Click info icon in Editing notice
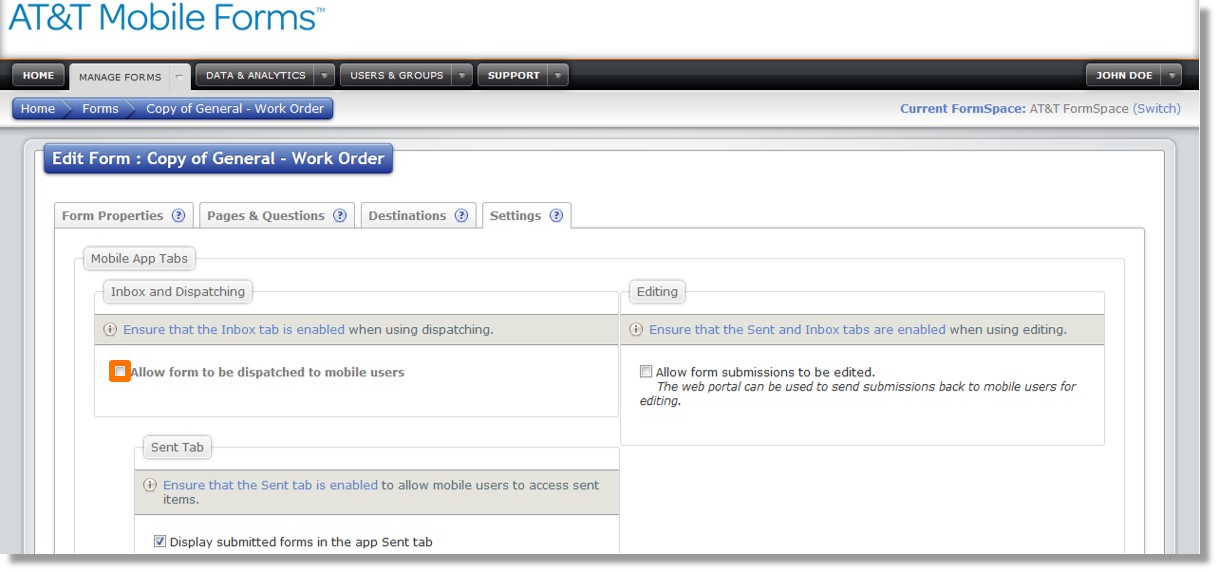Image resolution: width=1218 pixels, height=572 pixels. click(637, 329)
